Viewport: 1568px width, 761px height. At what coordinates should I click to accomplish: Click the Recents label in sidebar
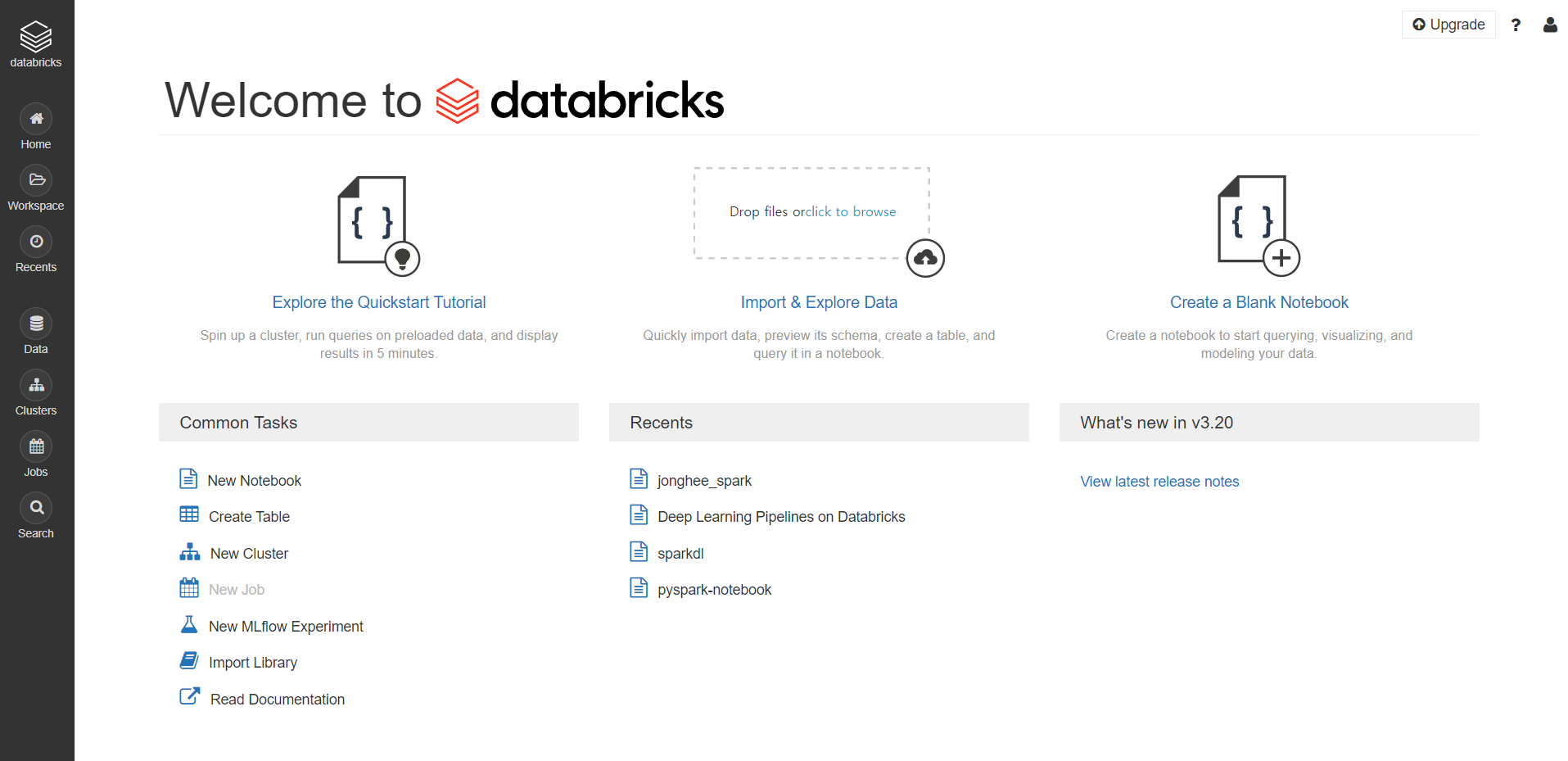[36, 267]
